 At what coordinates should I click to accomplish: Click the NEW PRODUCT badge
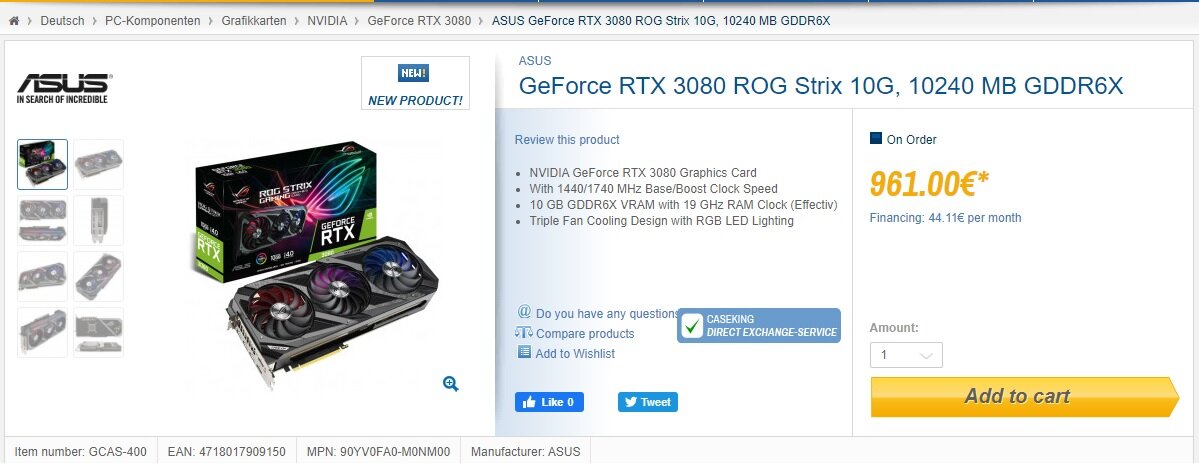pos(415,83)
